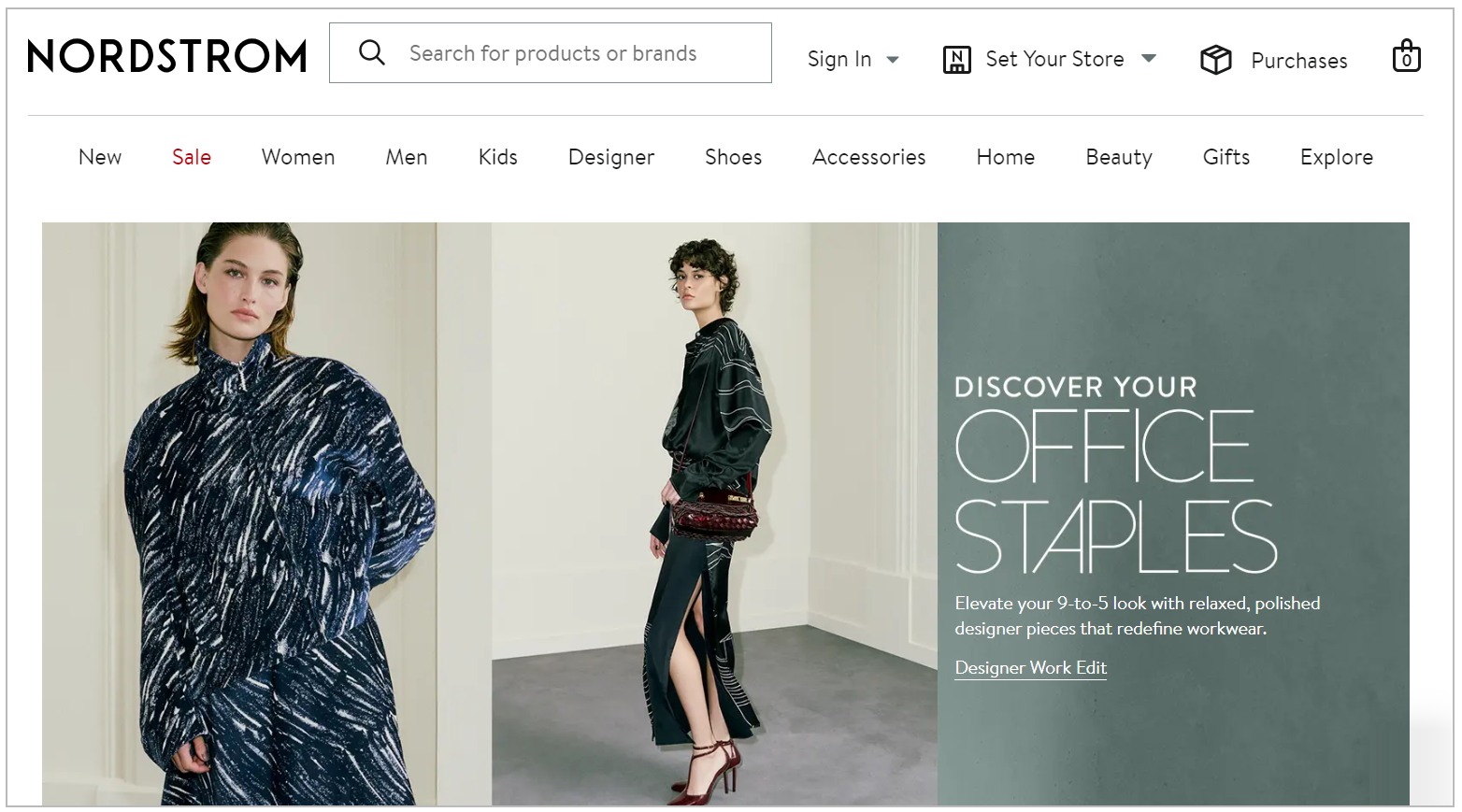The image size is (1462, 812).
Task: Select the Men category tab
Action: (406, 157)
